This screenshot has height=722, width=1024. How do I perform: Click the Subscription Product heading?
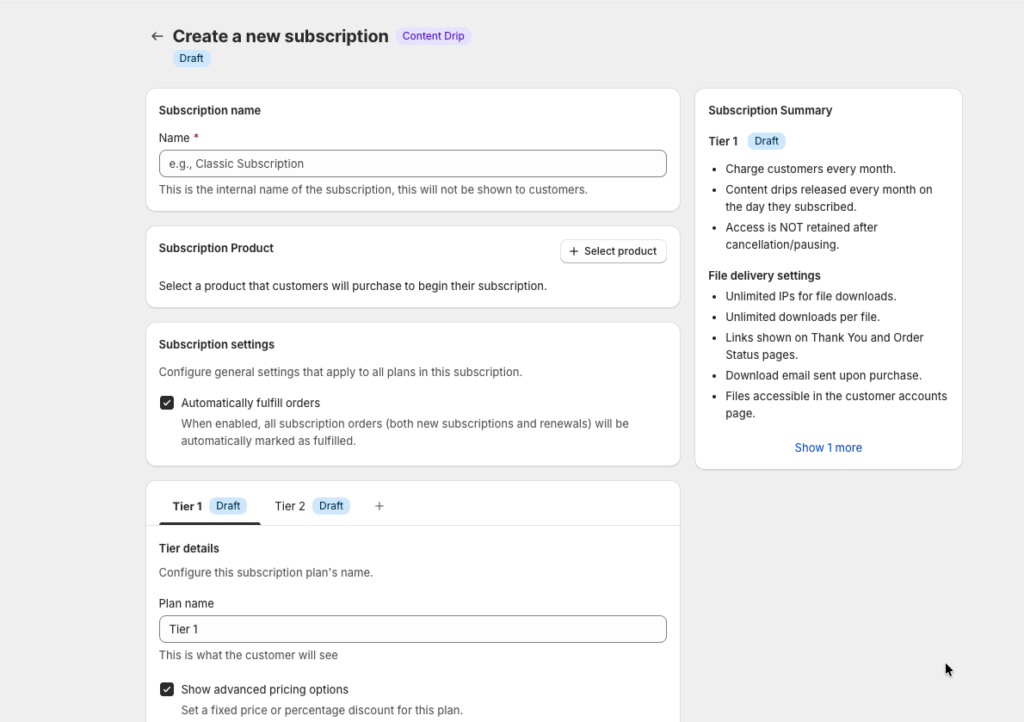pos(216,248)
